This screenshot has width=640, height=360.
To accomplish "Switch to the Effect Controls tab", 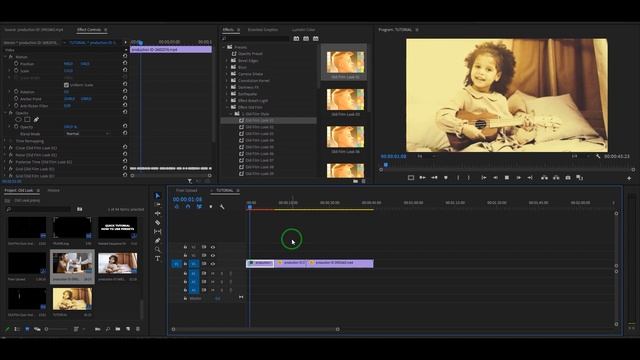I will (89, 30).
